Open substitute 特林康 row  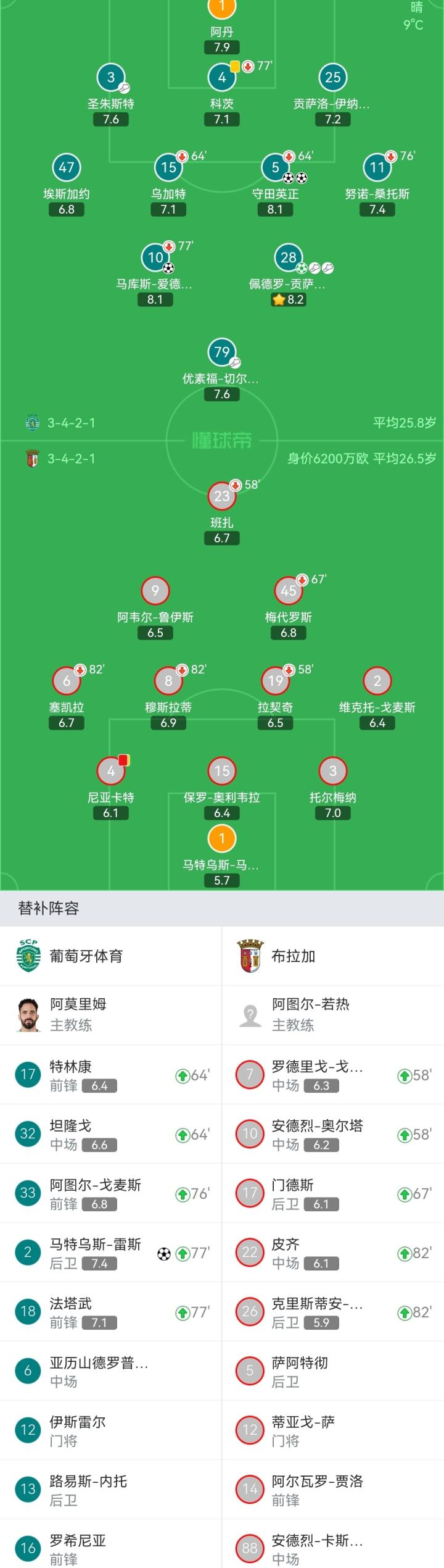pos(111,1075)
